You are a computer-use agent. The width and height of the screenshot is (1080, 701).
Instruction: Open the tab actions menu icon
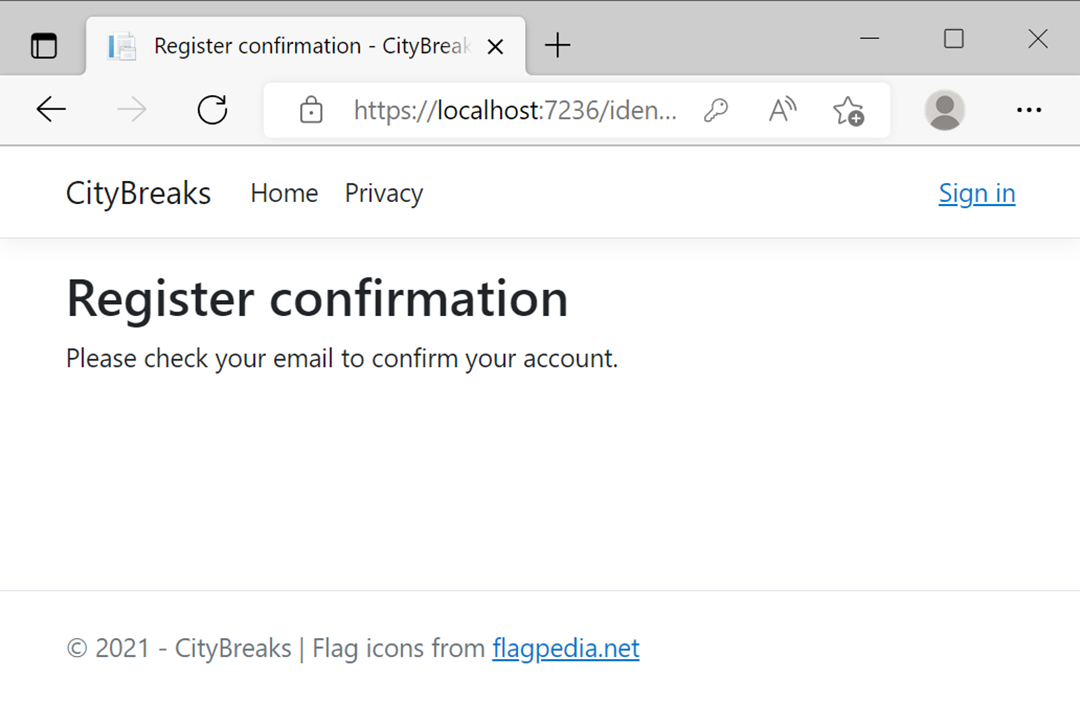tap(44, 46)
